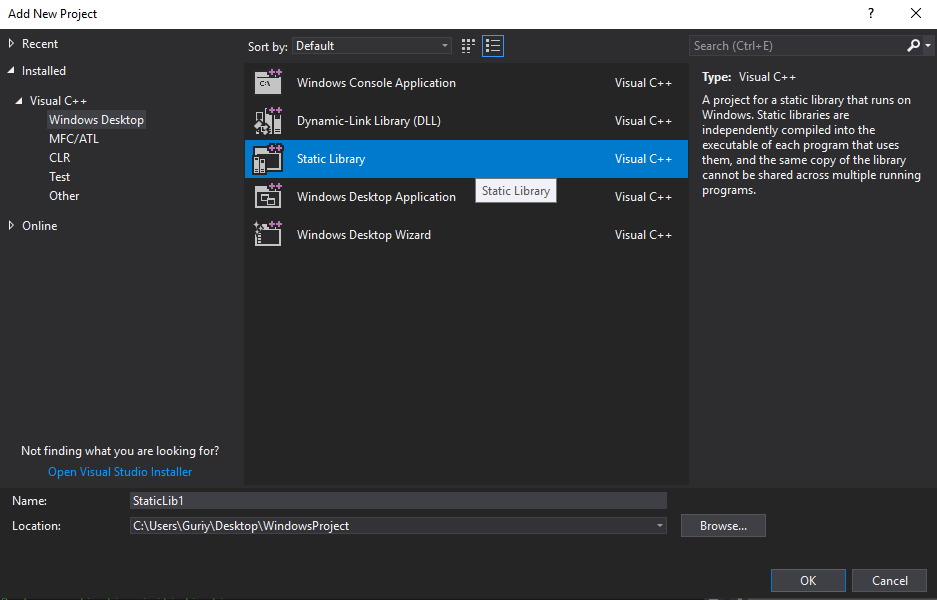Viewport: 937px width, 600px height.
Task: Click the Windows Desktop Wizard template icon
Action: coord(268,235)
